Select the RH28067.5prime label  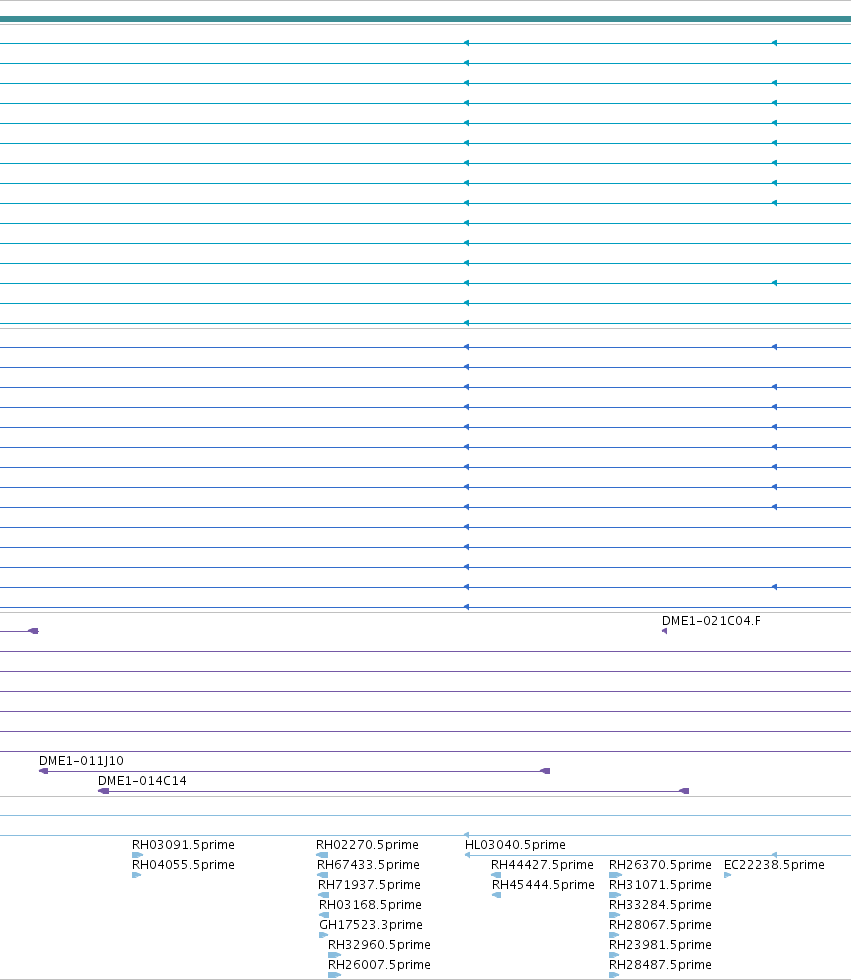tap(660, 924)
